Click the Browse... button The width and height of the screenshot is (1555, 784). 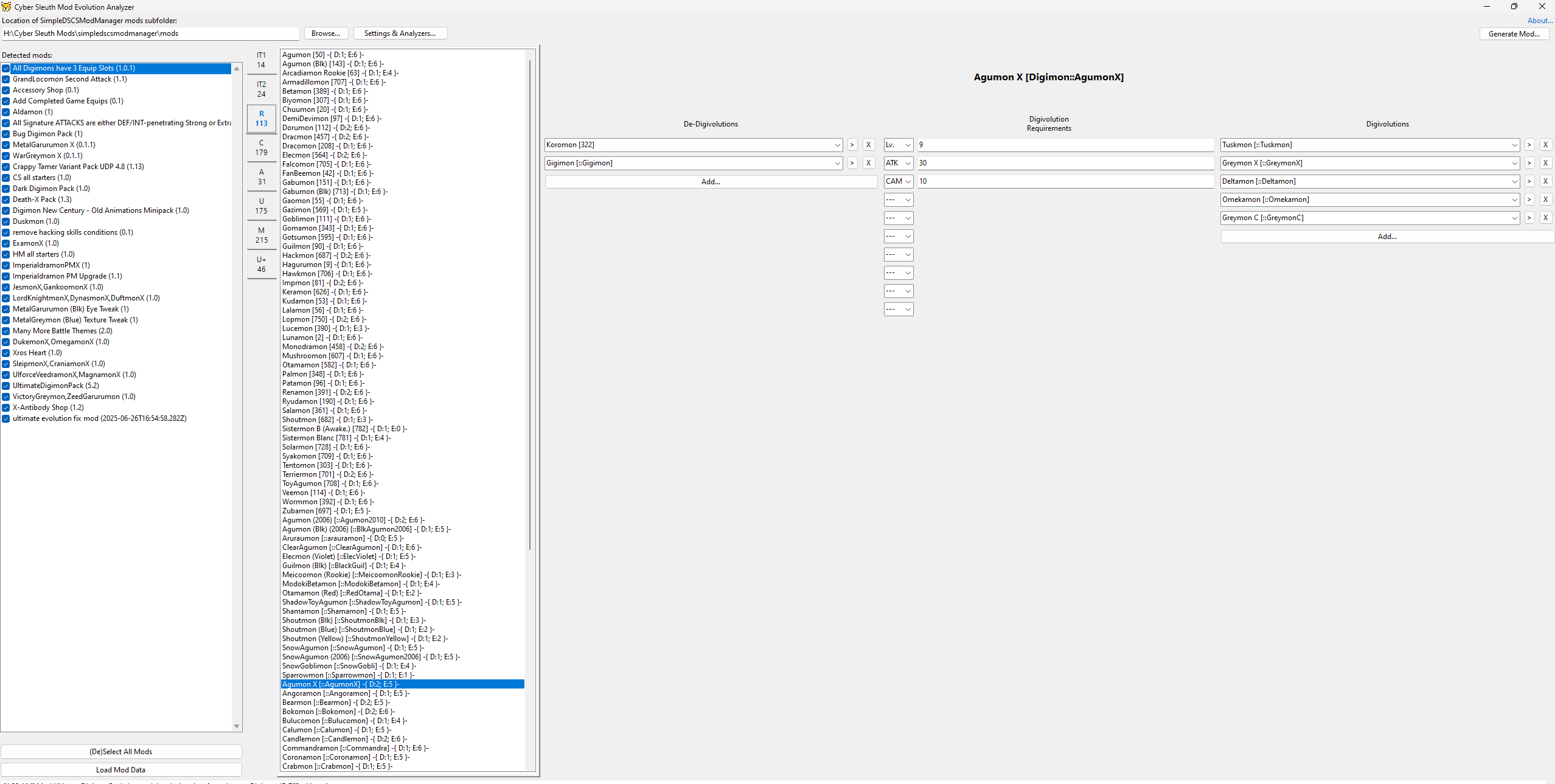pos(326,33)
